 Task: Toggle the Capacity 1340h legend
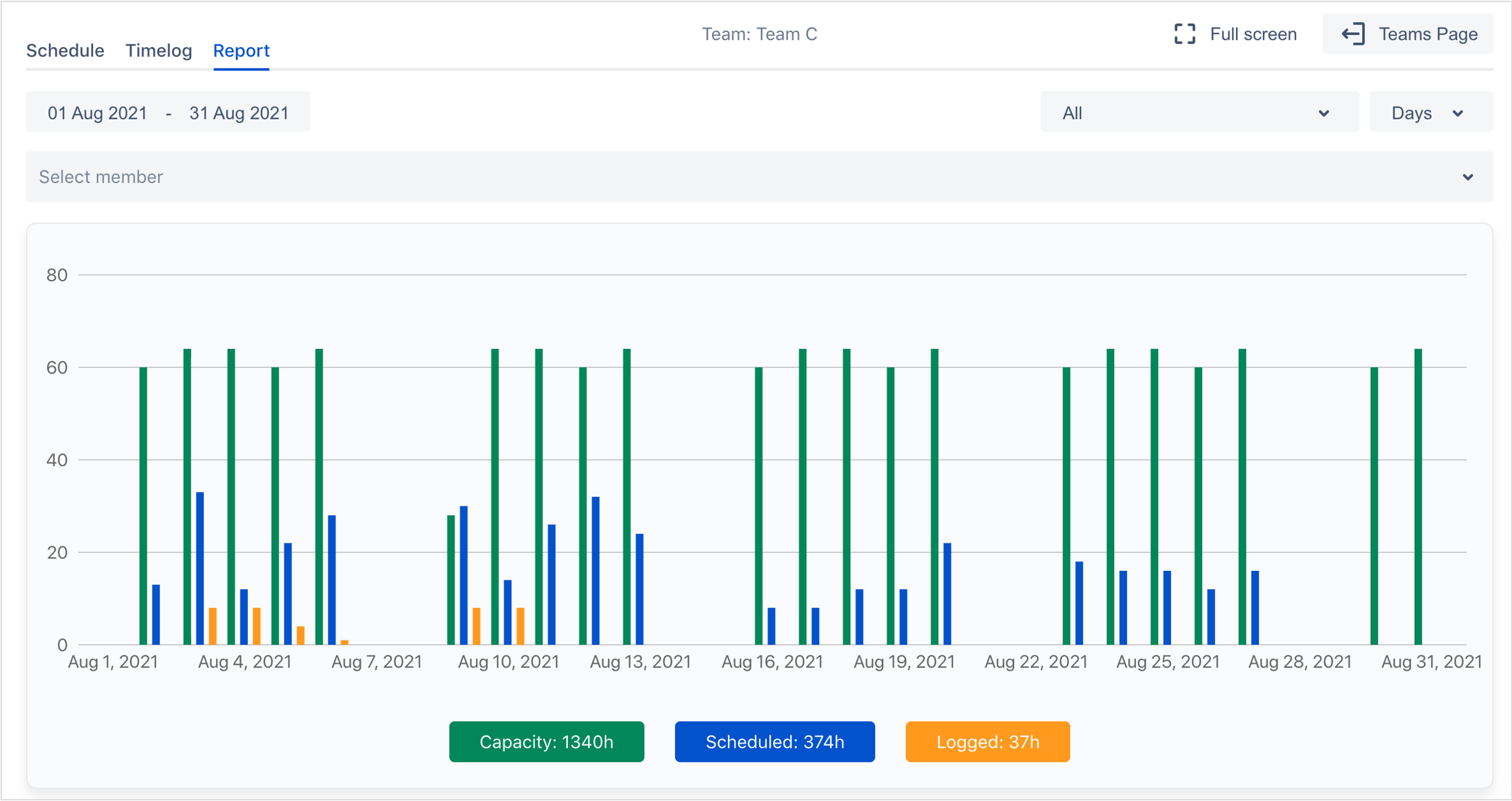click(546, 742)
